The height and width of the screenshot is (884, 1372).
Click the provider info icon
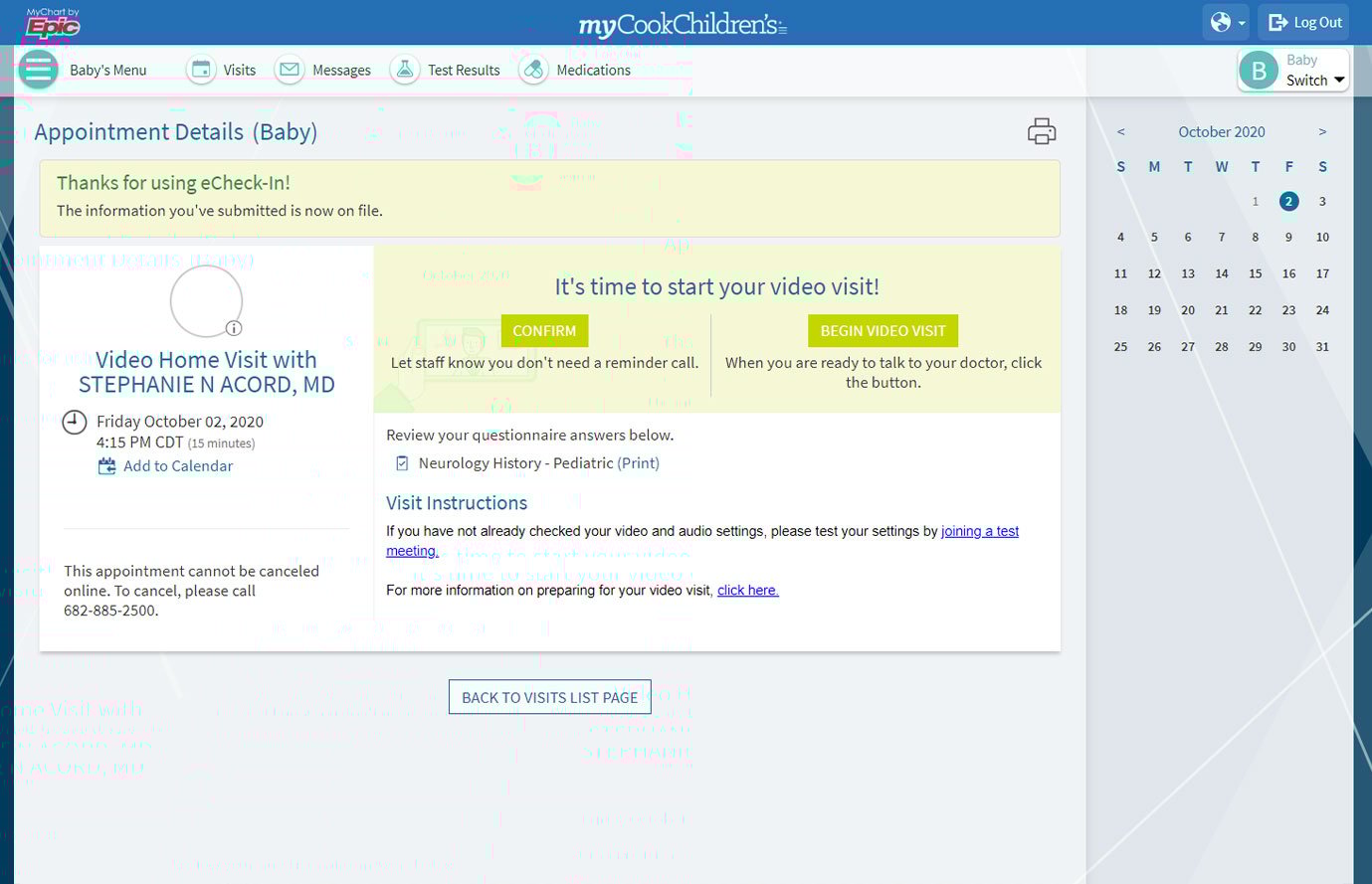(234, 328)
